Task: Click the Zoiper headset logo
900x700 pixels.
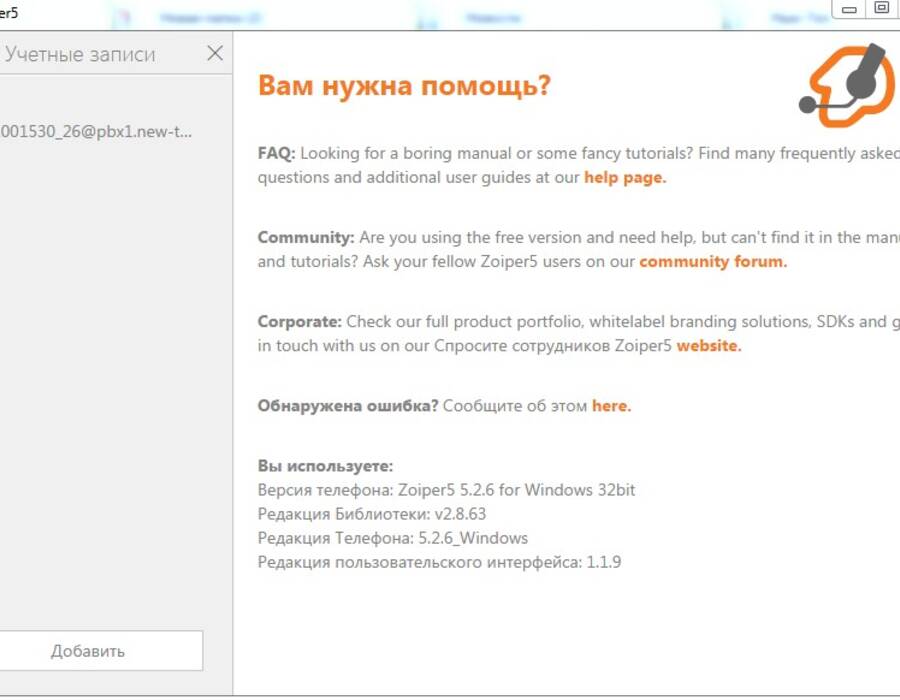Action: click(x=847, y=86)
